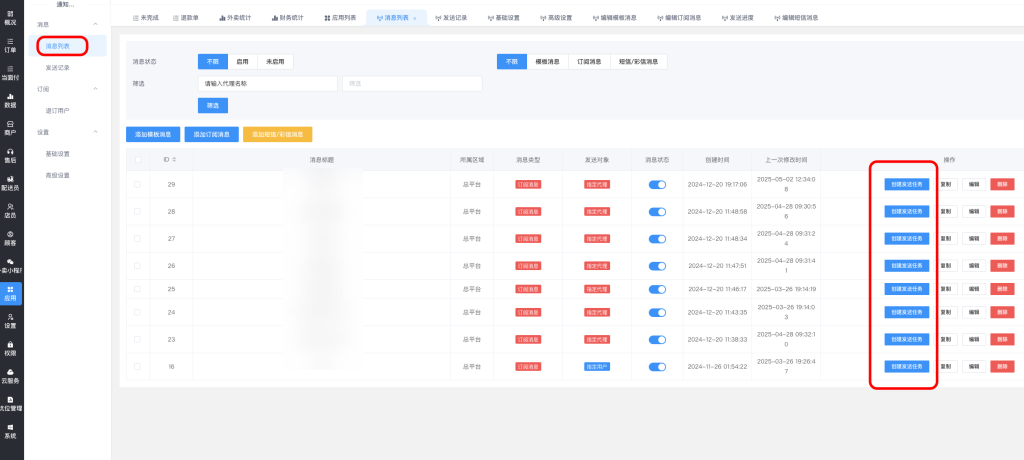Collapse the 消息 section in the submenu
The height and width of the screenshot is (460, 1024).
coord(95,23)
